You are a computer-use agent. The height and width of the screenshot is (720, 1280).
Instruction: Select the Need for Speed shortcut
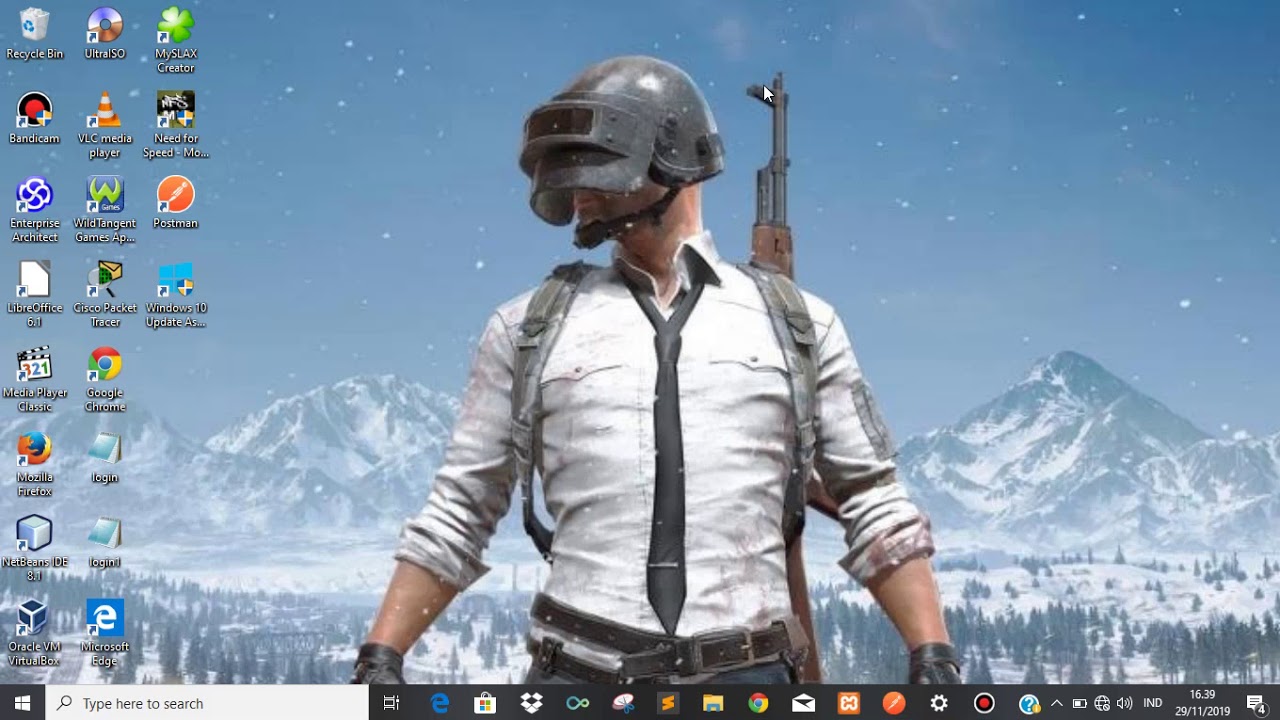tap(175, 125)
